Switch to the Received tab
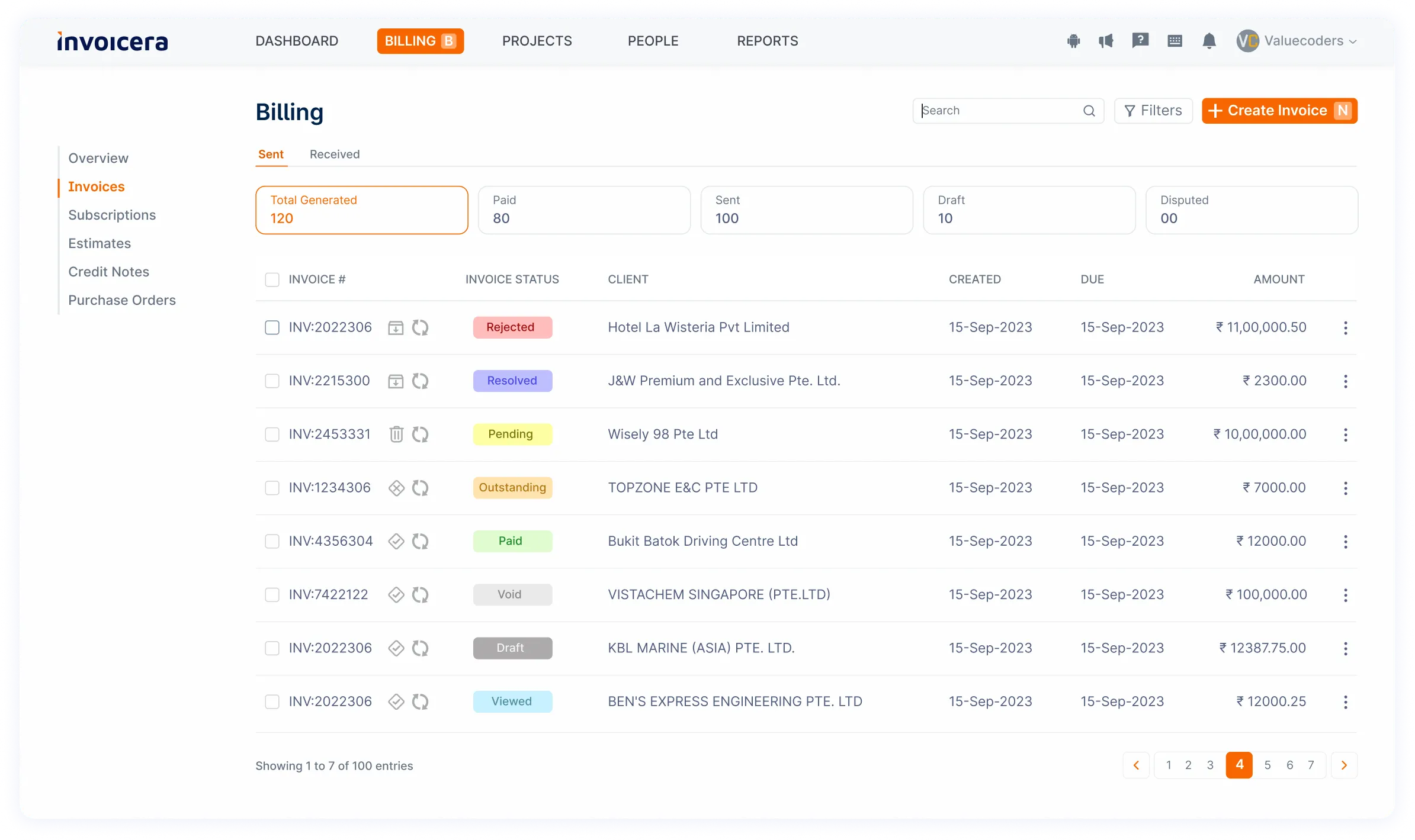This screenshot has width=1415, height=840. click(x=334, y=154)
